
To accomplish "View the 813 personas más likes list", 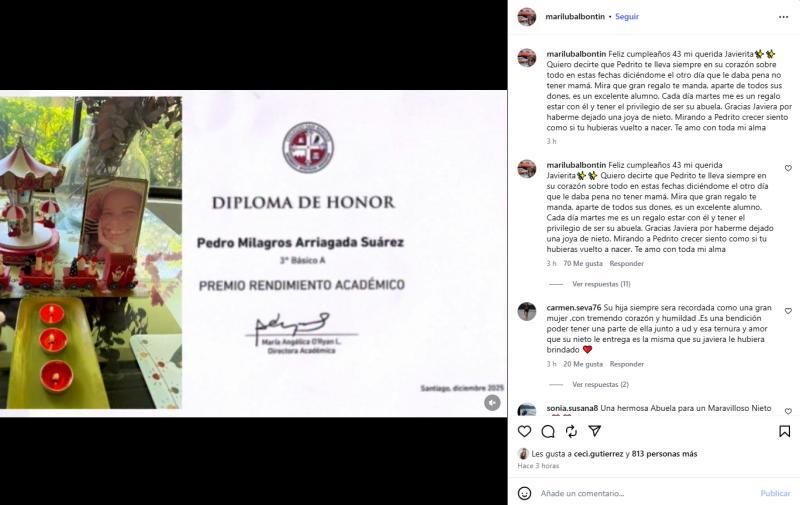I will pyautogui.click(x=664, y=453).
